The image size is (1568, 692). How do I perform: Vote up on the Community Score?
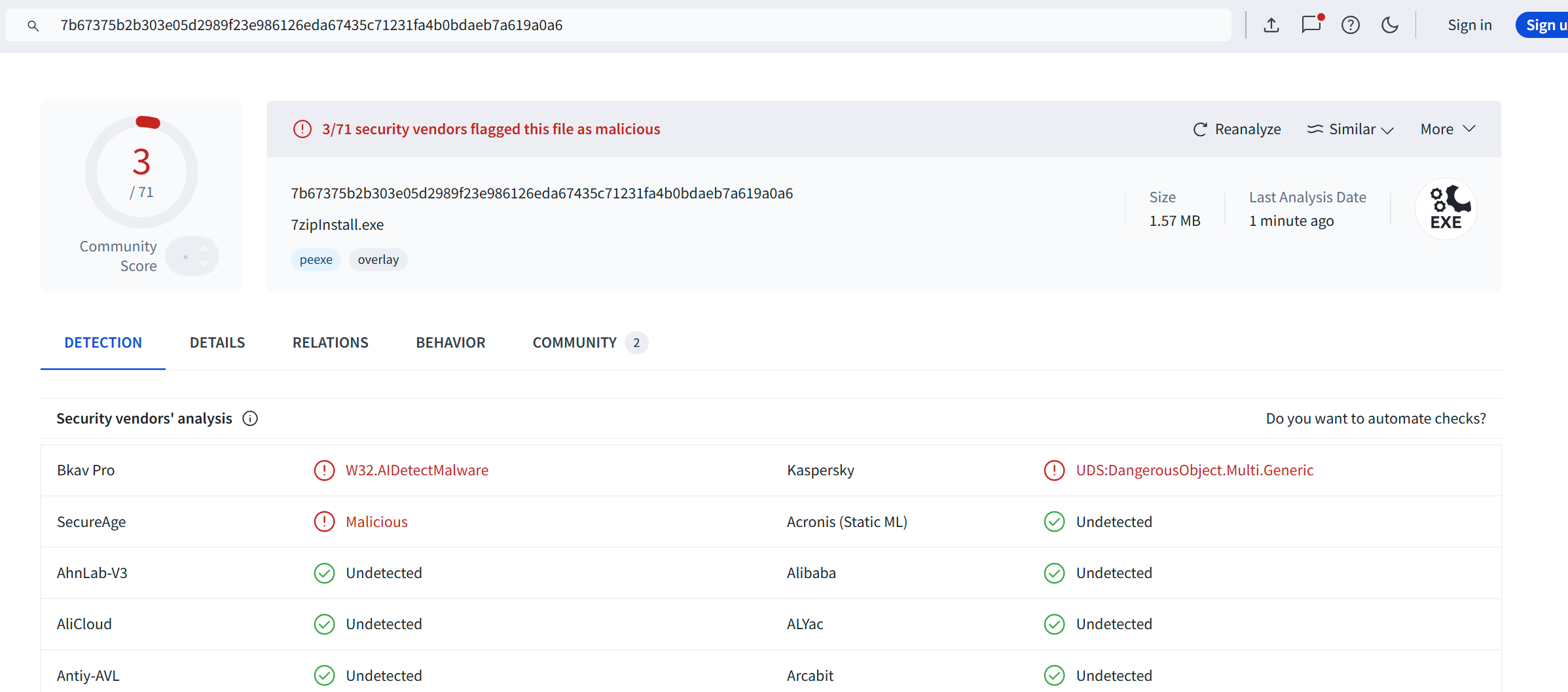click(204, 249)
